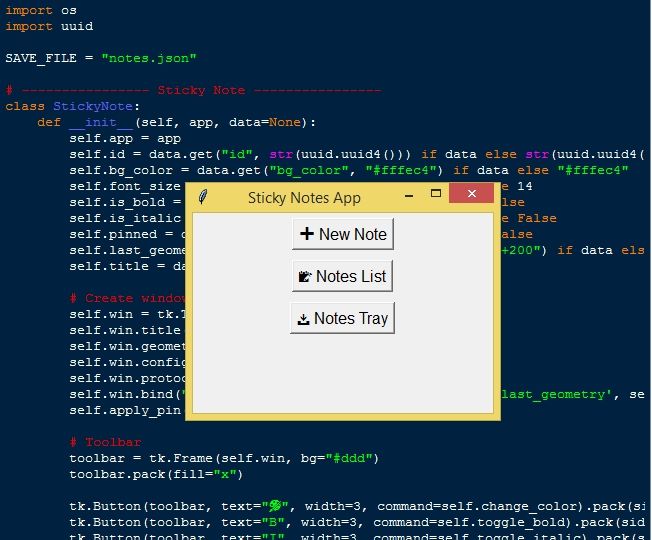The height and width of the screenshot is (540, 652).
Task: Click the 'self.app = app' code line
Action: pyautogui.click(x=124, y=138)
